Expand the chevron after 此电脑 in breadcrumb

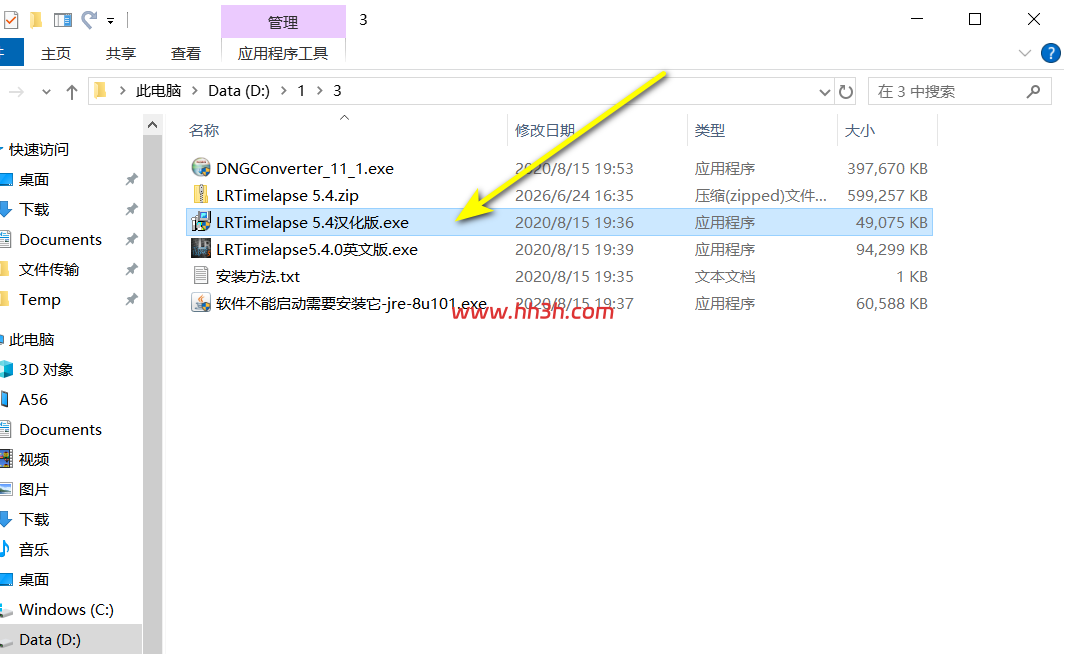[194, 91]
